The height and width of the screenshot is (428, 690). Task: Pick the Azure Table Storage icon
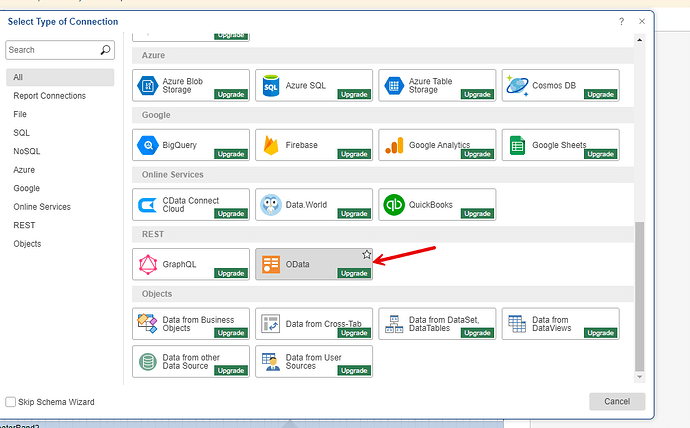pos(394,85)
